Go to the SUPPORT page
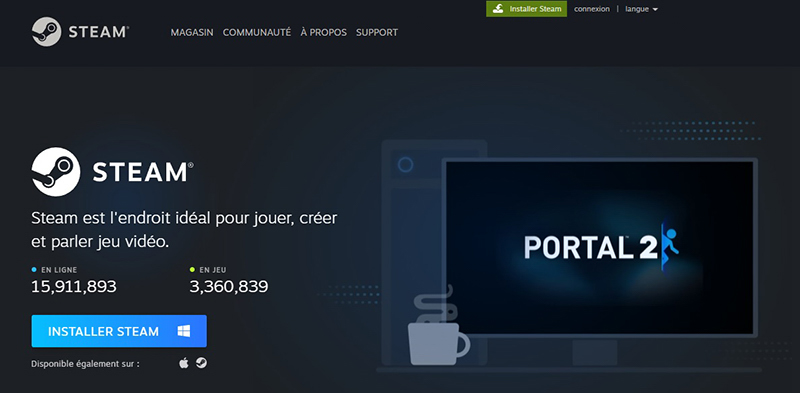 coord(377,32)
